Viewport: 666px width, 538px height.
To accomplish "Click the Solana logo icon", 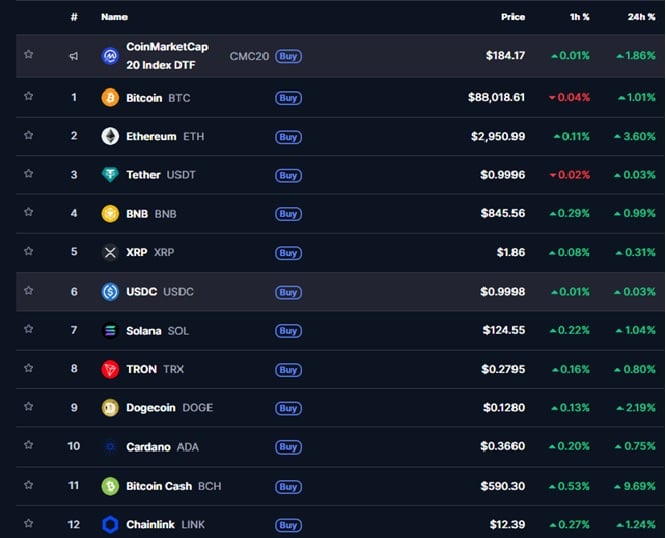I will [110, 330].
